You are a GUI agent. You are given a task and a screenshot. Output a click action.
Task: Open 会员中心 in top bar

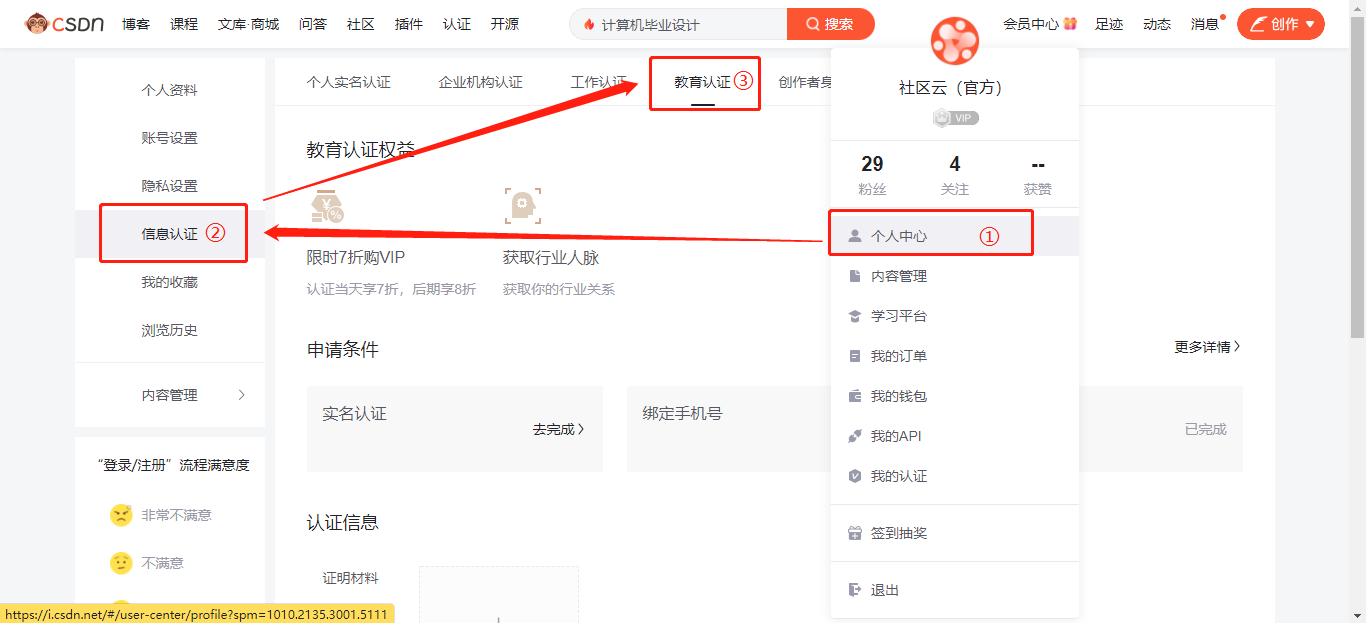point(1031,24)
